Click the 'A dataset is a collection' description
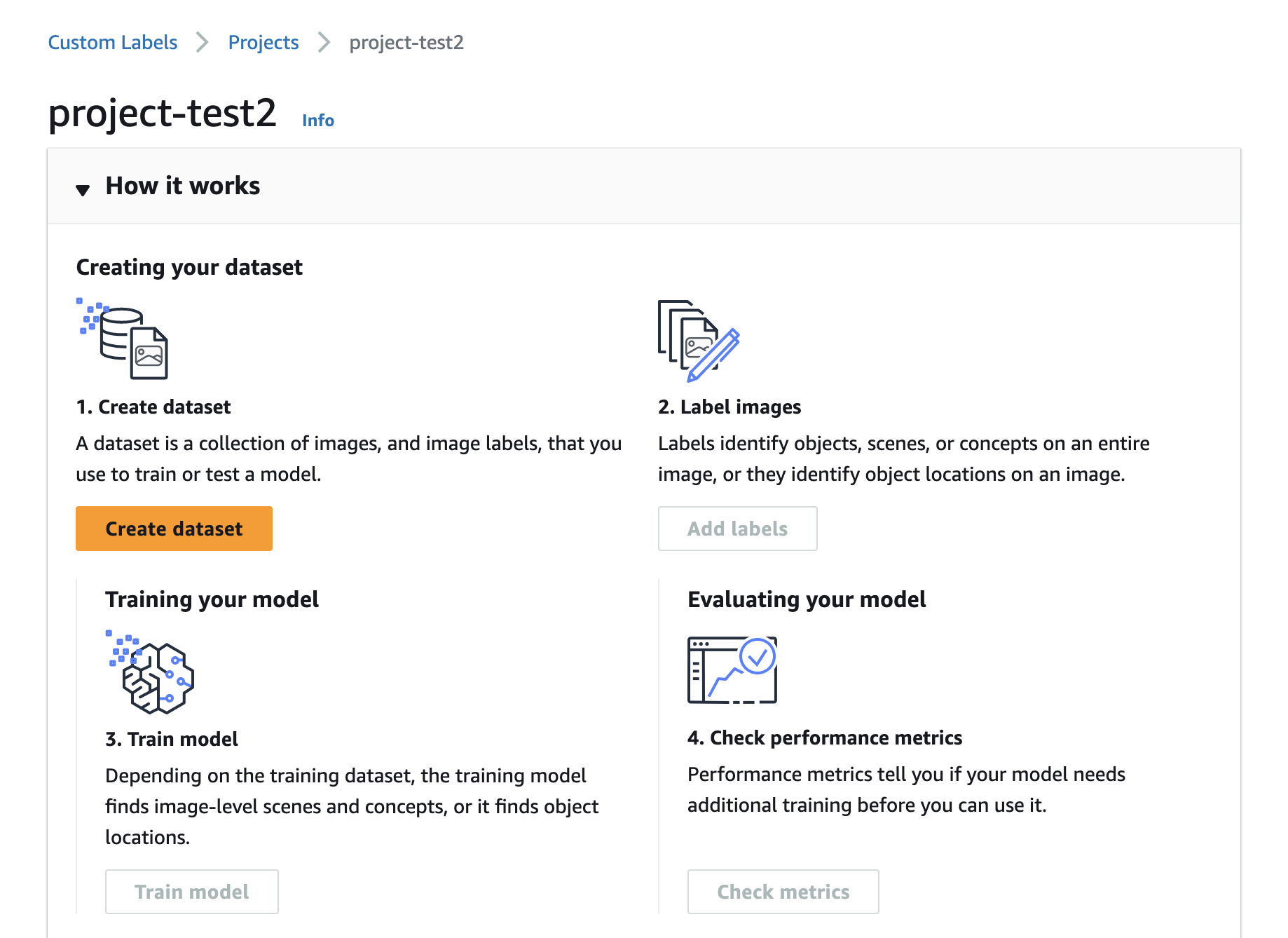 pos(349,458)
